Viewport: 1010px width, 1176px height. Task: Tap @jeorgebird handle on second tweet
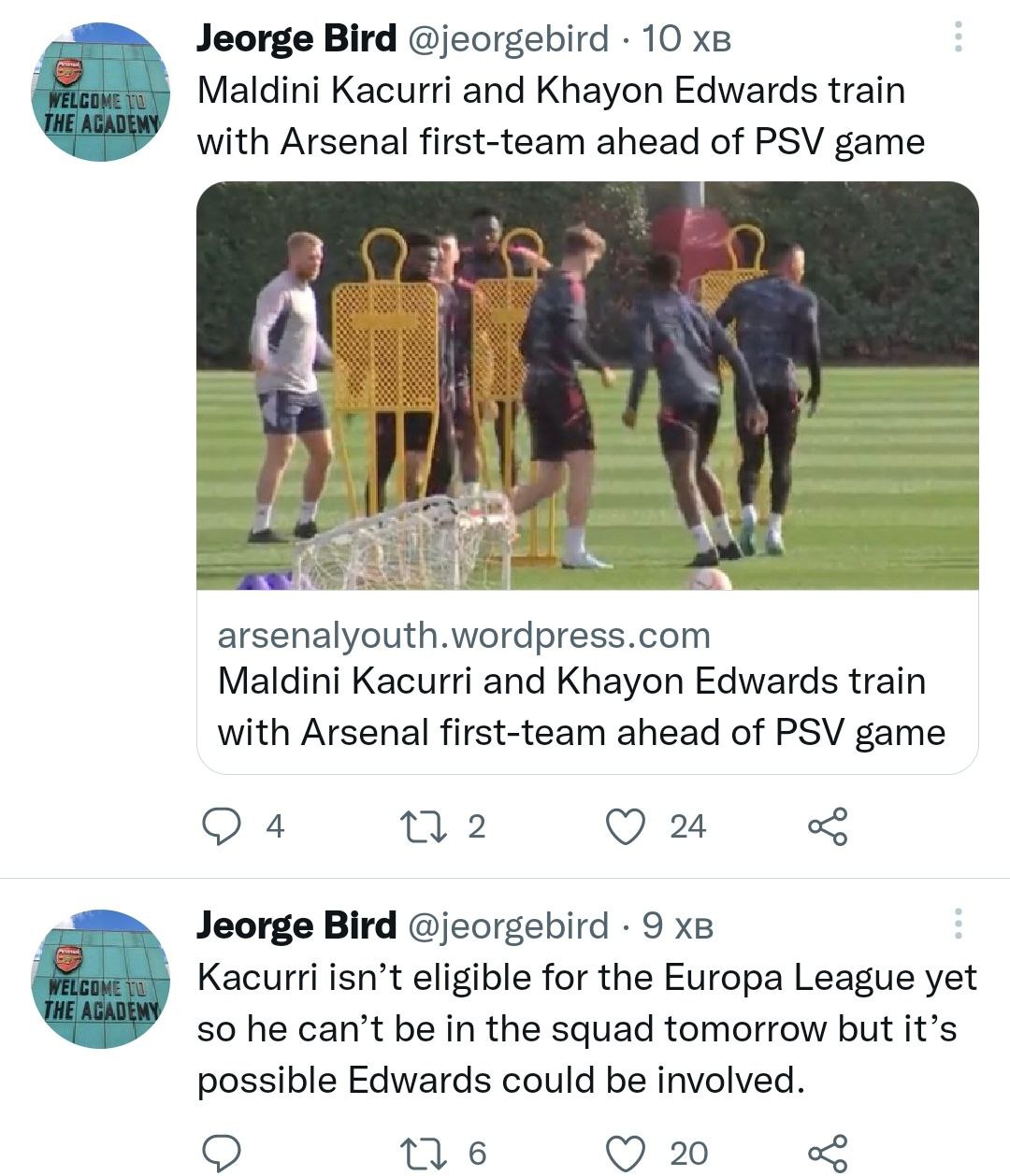pos(509,925)
